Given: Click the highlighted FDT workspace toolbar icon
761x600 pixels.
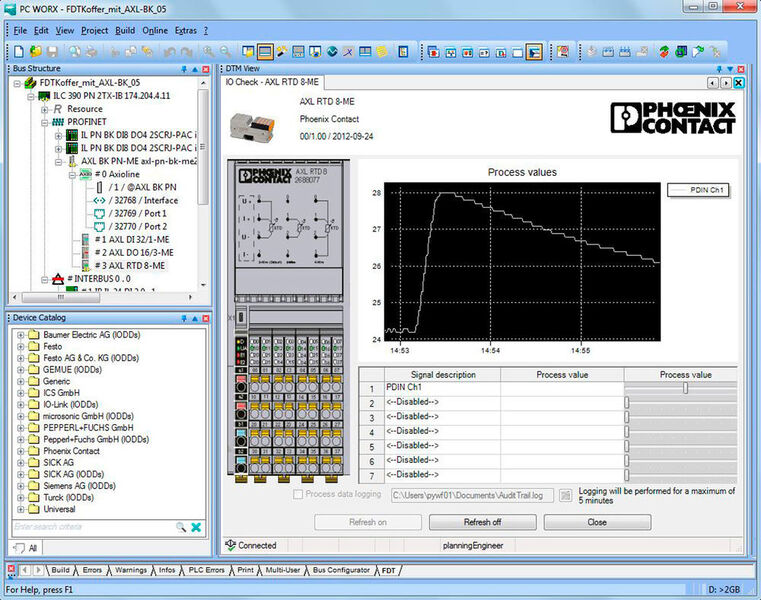Looking at the screenshot, I should 534,51.
